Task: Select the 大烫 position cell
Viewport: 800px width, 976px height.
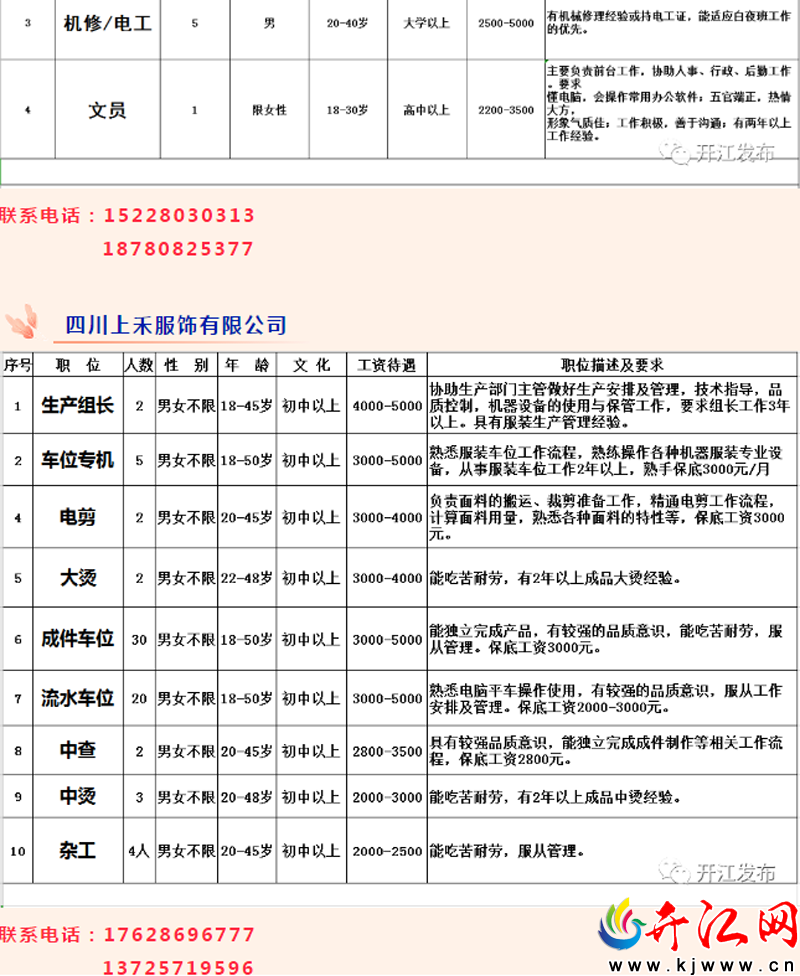Action: click(x=78, y=578)
